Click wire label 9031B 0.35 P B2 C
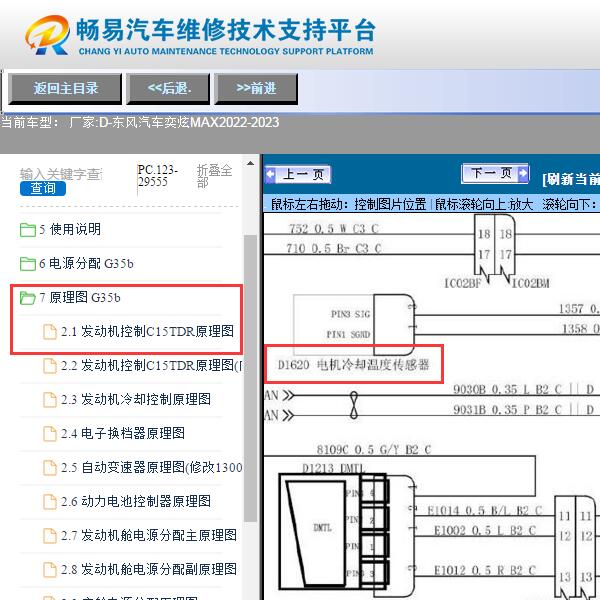 pyautogui.click(x=507, y=410)
